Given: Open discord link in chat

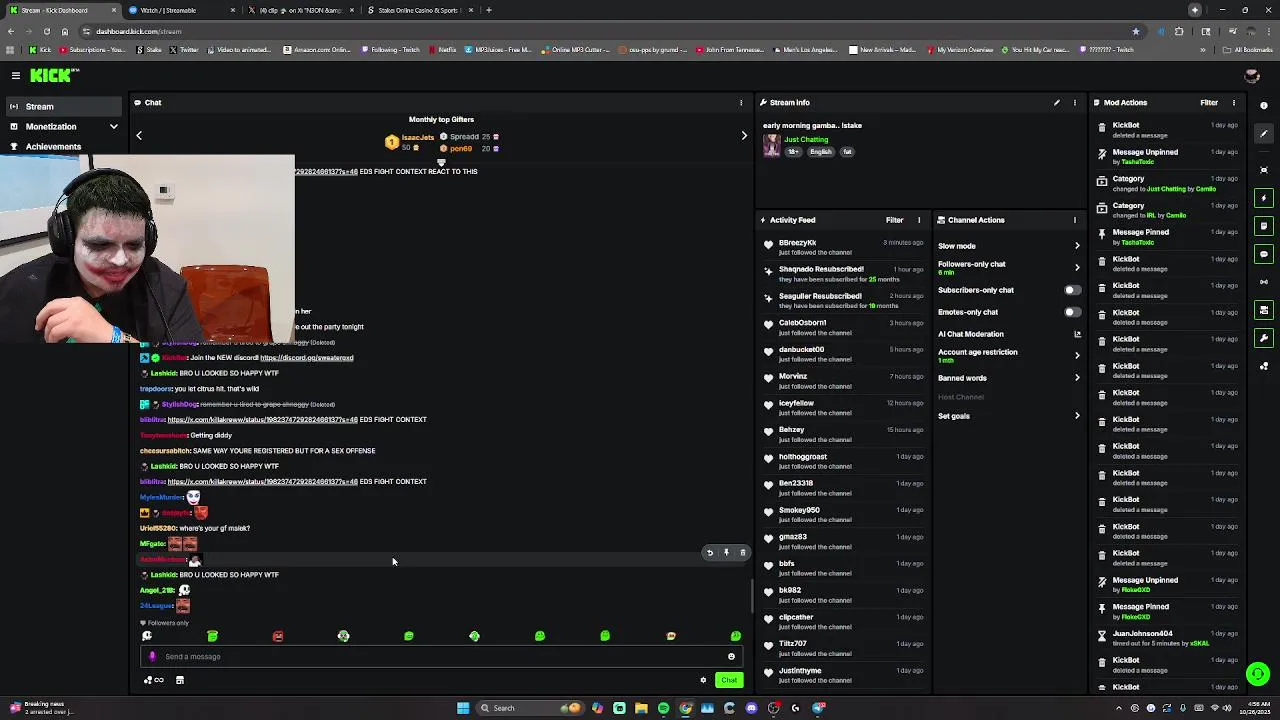Looking at the screenshot, I should pyautogui.click(x=306, y=358).
